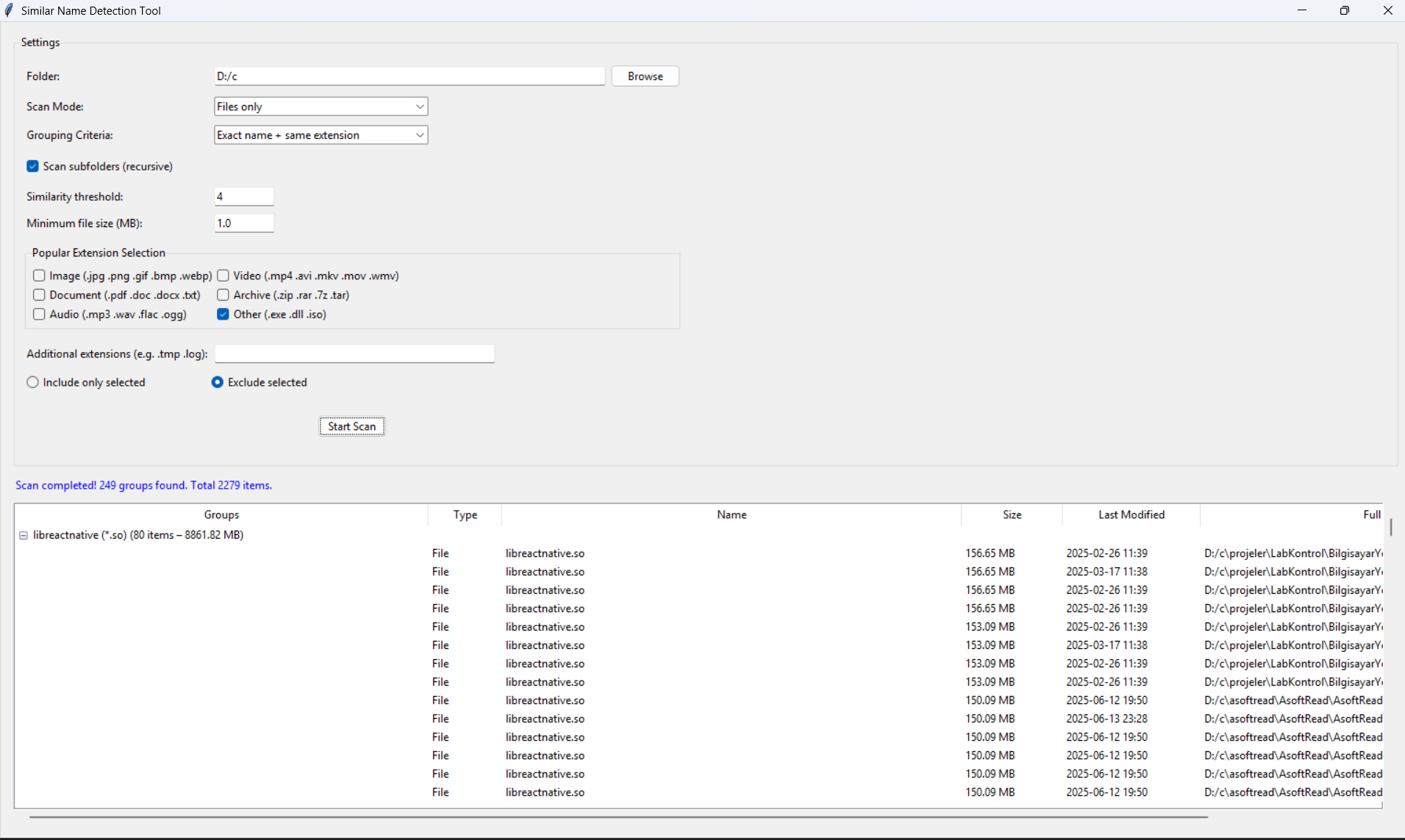The height and width of the screenshot is (840, 1405).
Task: Enable the Archive (.zip .rar) filter
Action: click(223, 295)
